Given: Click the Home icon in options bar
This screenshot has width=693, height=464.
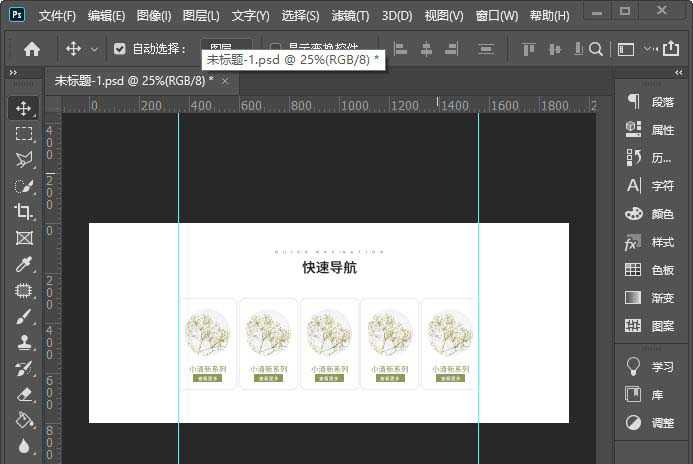Looking at the screenshot, I should pos(32,49).
